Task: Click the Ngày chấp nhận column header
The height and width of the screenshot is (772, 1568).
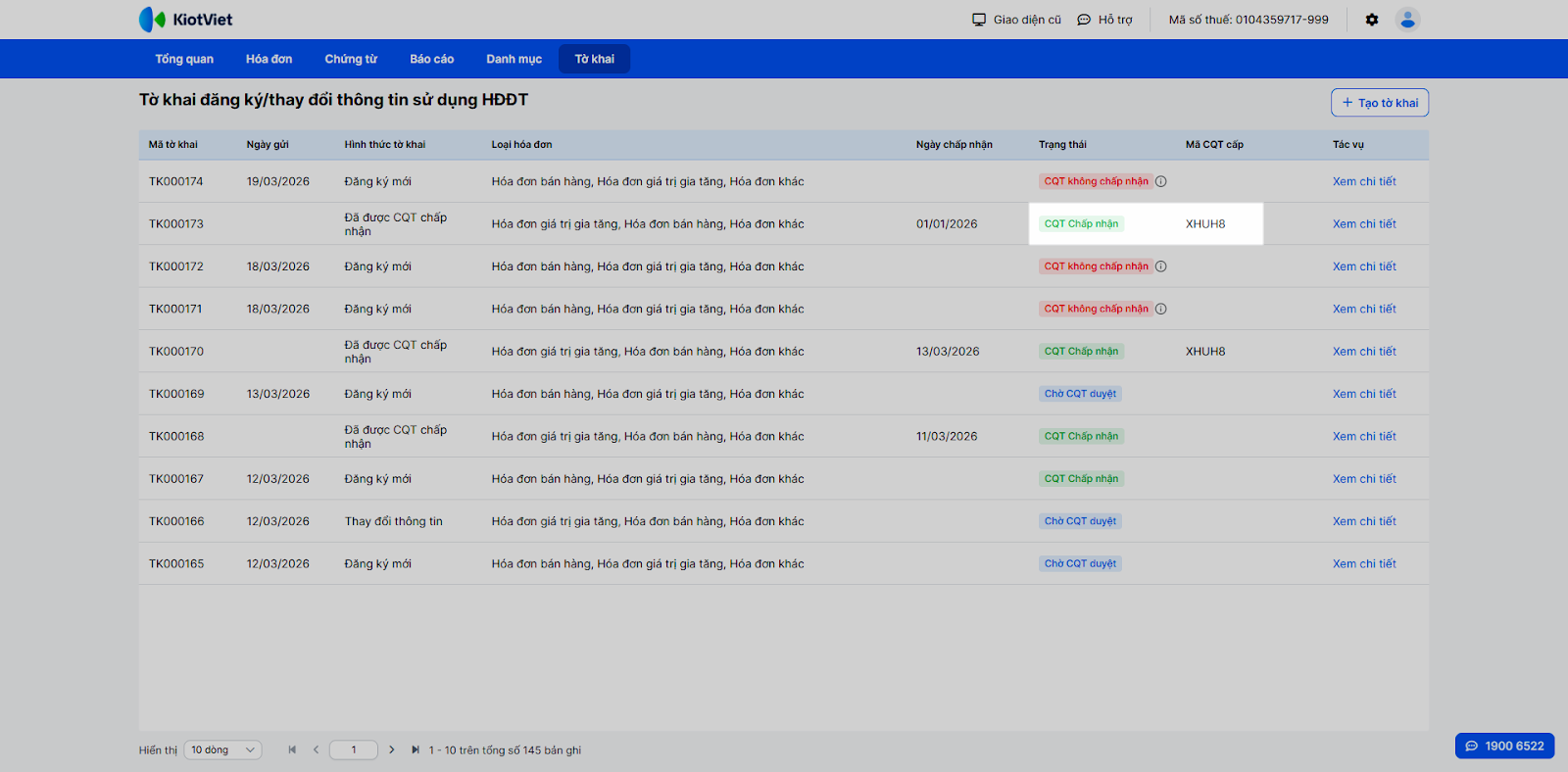Action: pyautogui.click(x=955, y=145)
